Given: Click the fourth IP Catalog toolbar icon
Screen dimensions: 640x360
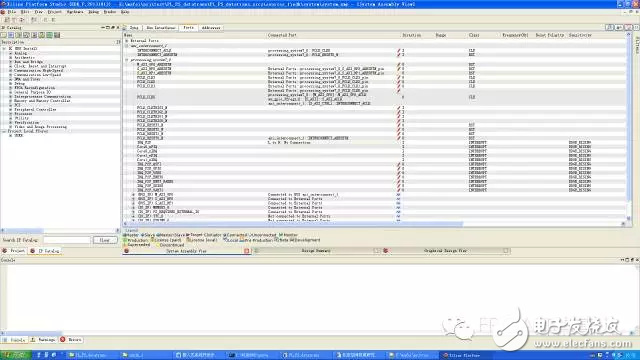Looking at the screenshot, I should point(27,36).
